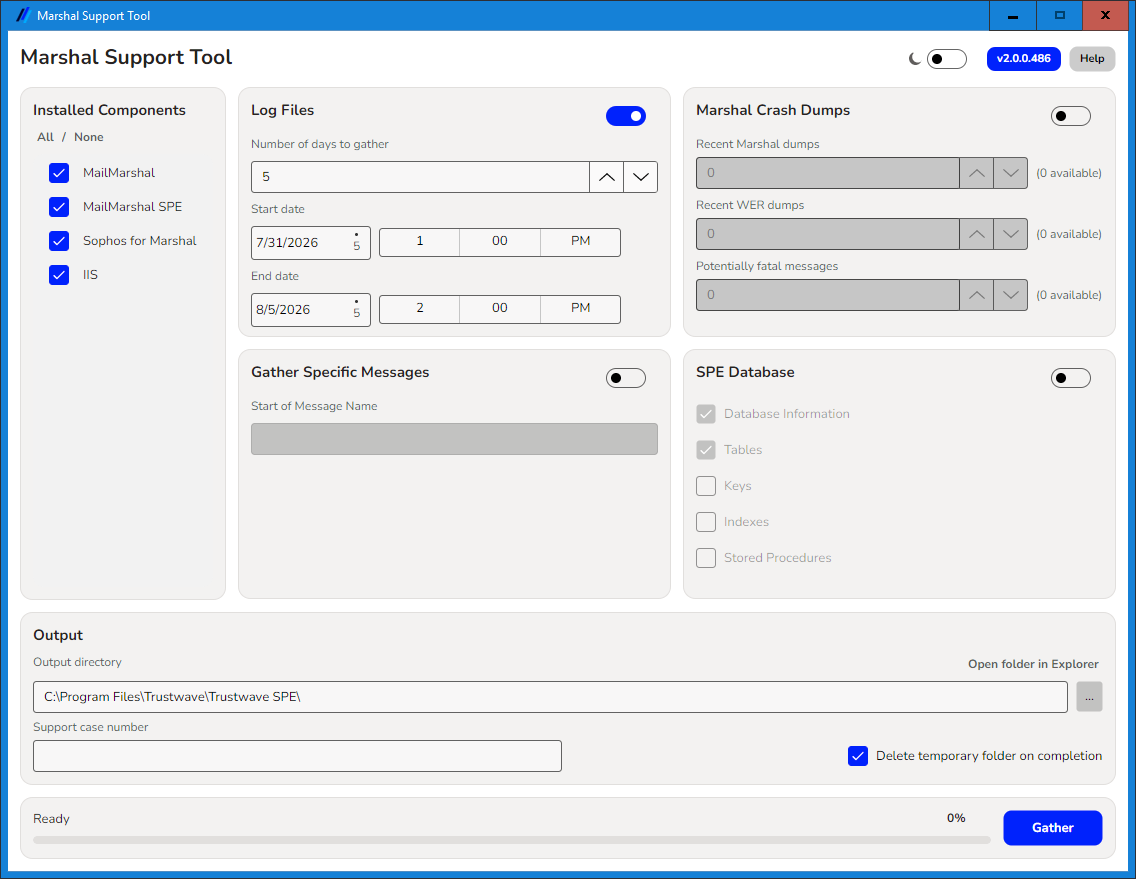Image resolution: width=1136 pixels, height=879 pixels.
Task: Toggle end time PM field
Action: 580,309
